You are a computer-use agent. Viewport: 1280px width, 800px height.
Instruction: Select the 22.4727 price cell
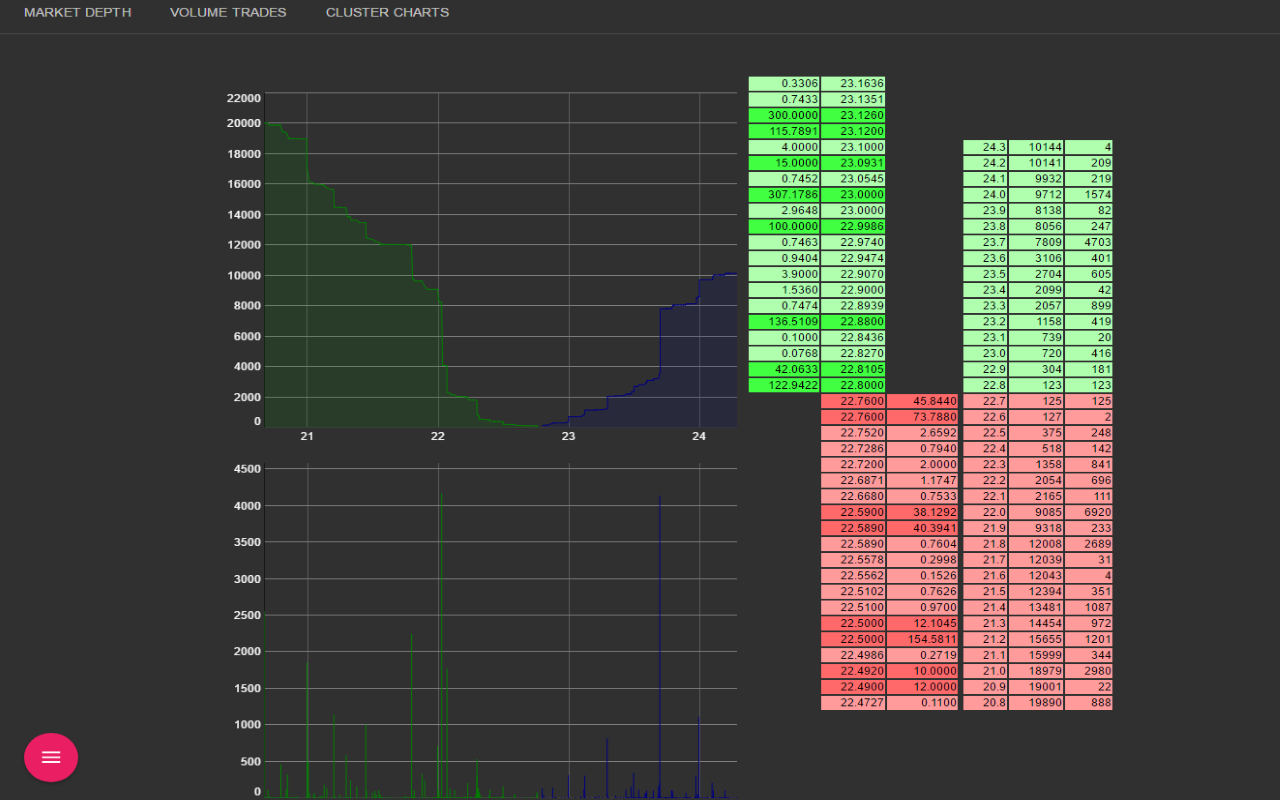pos(853,703)
